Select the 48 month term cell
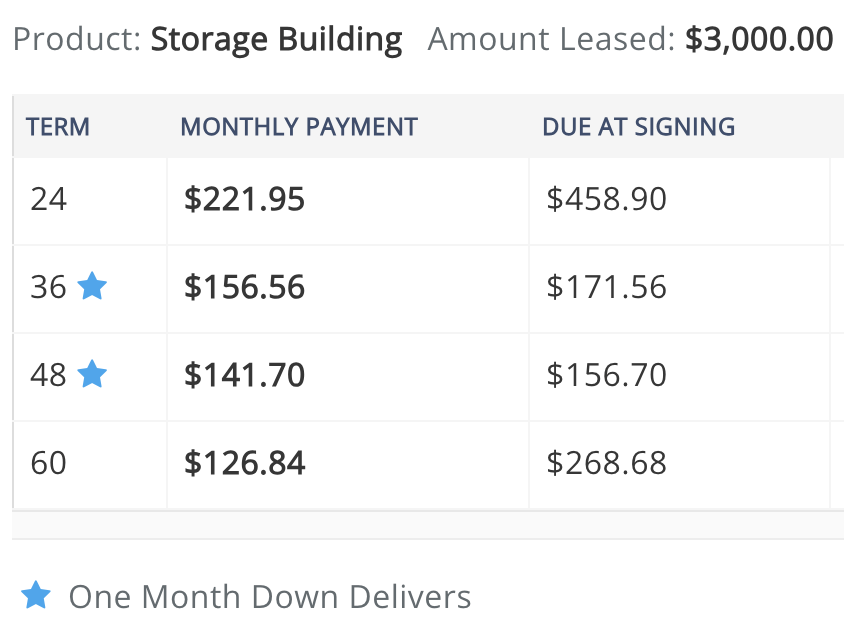 [90, 377]
